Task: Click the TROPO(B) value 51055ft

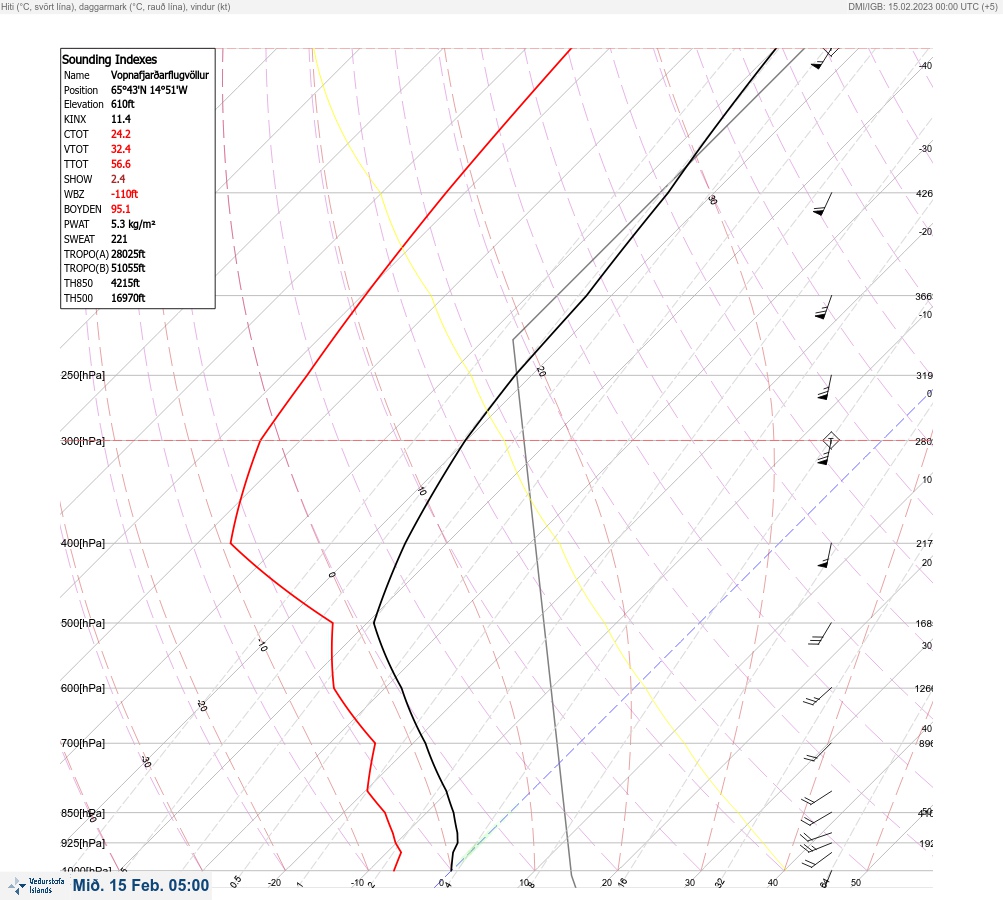Action: pyautogui.click(x=128, y=268)
